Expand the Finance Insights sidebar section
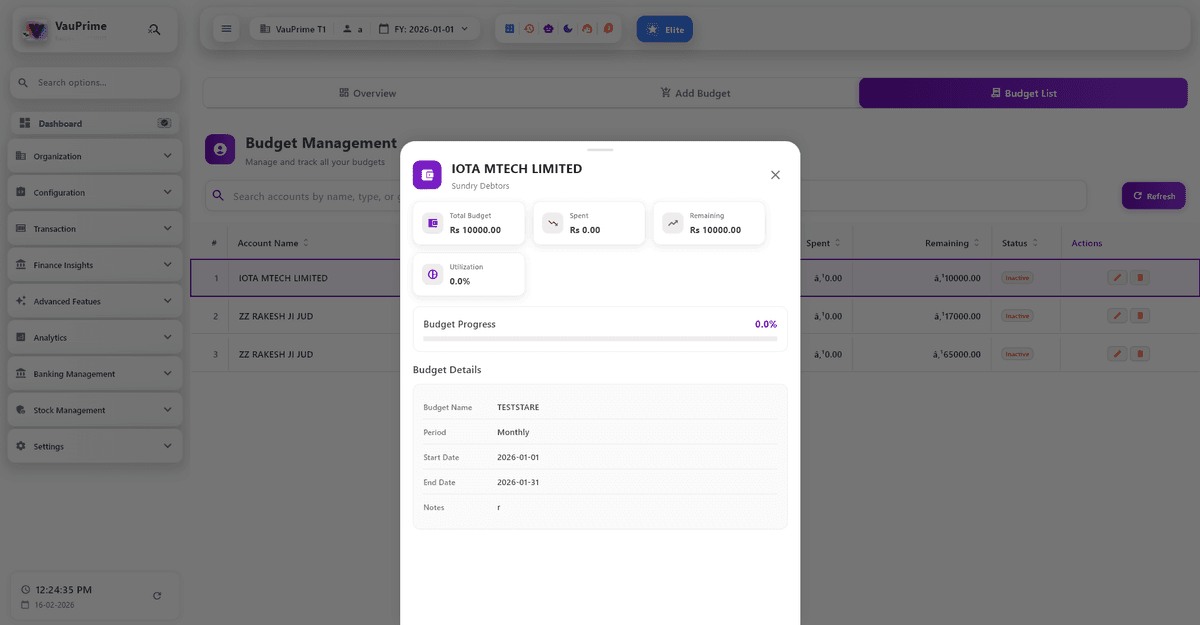Image resolution: width=1200 pixels, height=625 pixels. pos(95,265)
